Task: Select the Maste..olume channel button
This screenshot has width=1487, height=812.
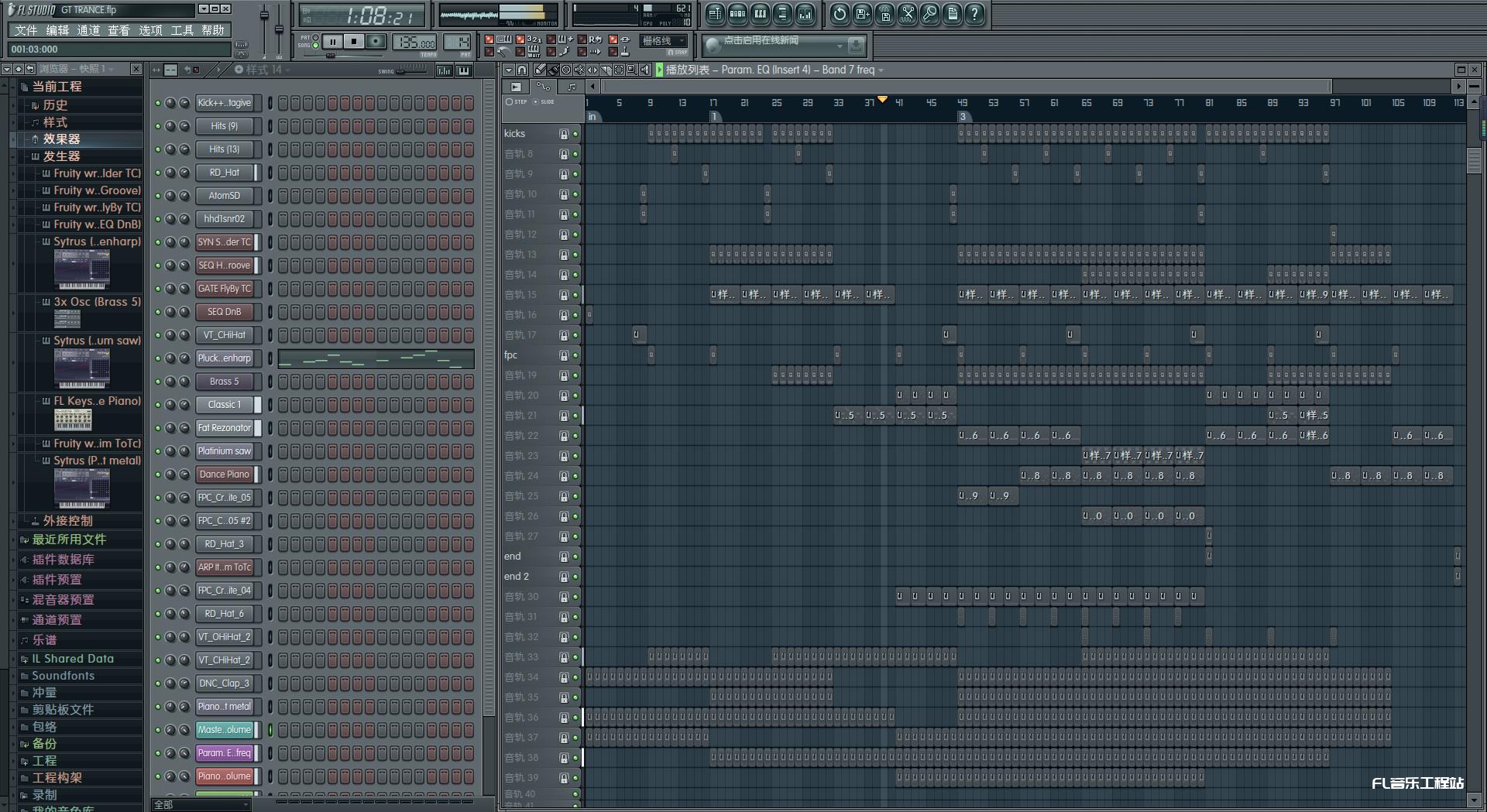Action: pos(224,730)
